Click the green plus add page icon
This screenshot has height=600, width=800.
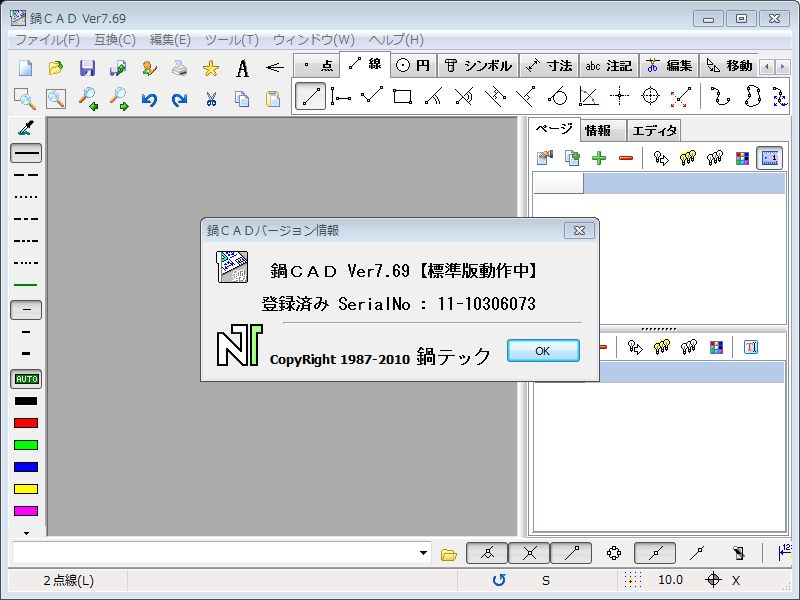pyautogui.click(x=599, y=157)
